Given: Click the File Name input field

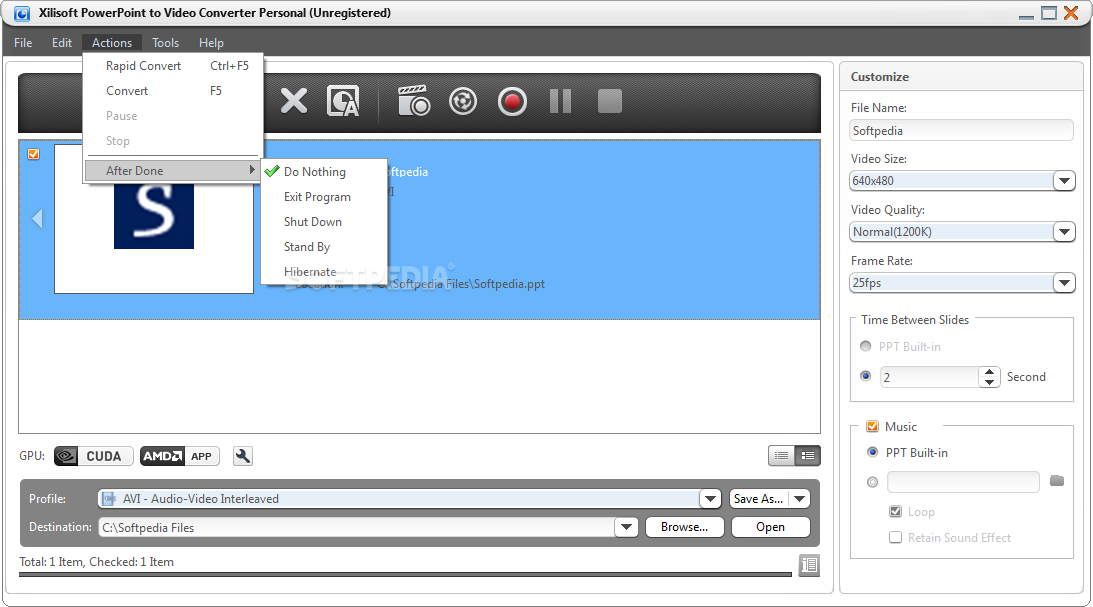Looking at the screenshot, I should (961, 130).
